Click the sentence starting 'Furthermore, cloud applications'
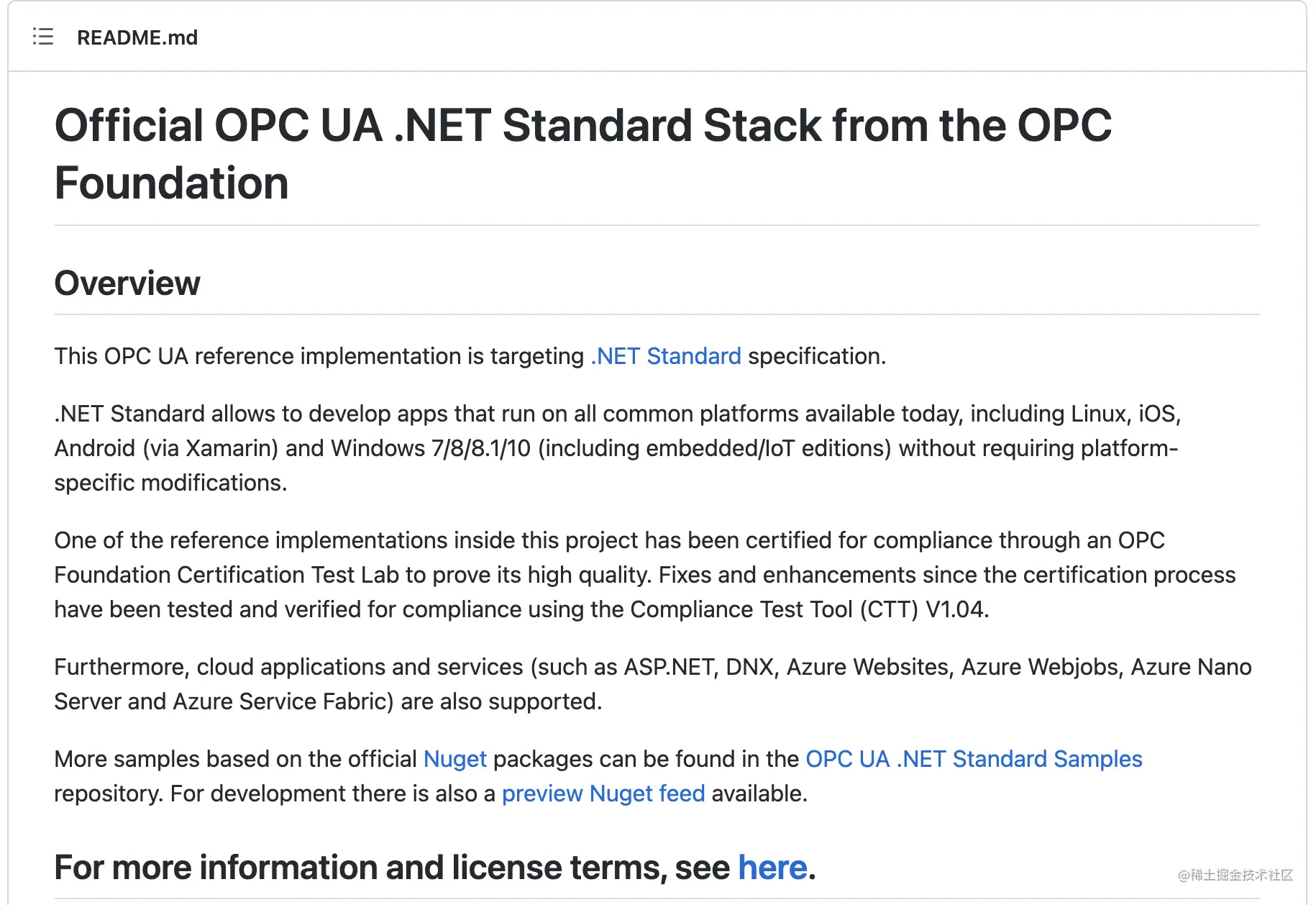The height and width of the screenshot is (905, 1316). [x=653, y=684]
